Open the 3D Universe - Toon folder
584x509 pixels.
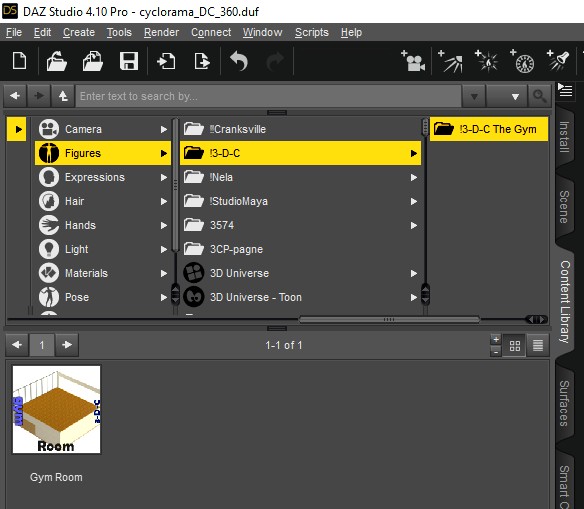(301, 297)
